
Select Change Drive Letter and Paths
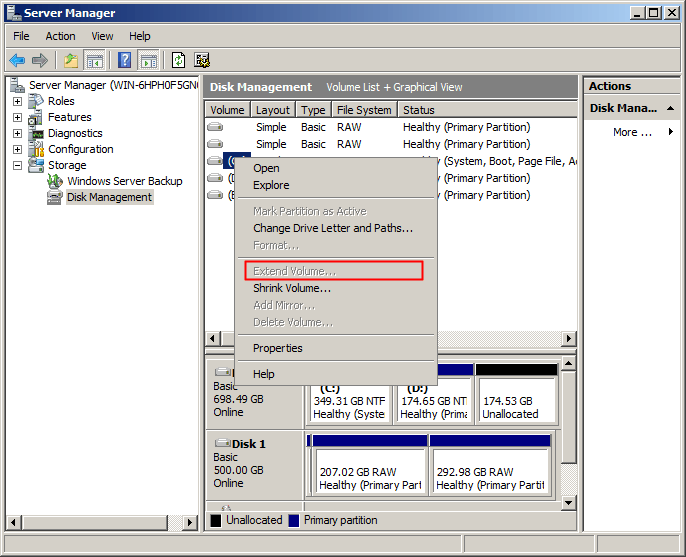point(336,228)
